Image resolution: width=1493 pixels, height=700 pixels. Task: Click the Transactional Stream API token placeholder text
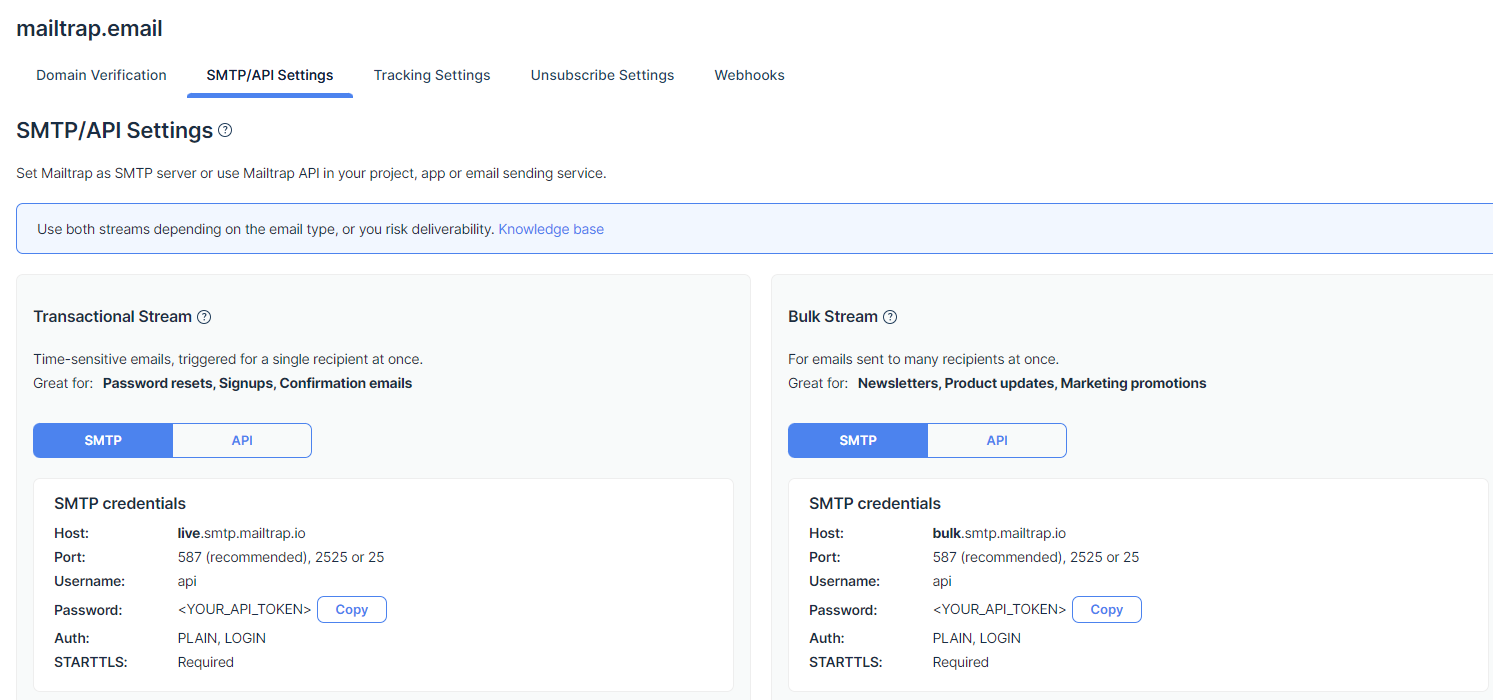[x=244, y=610]
